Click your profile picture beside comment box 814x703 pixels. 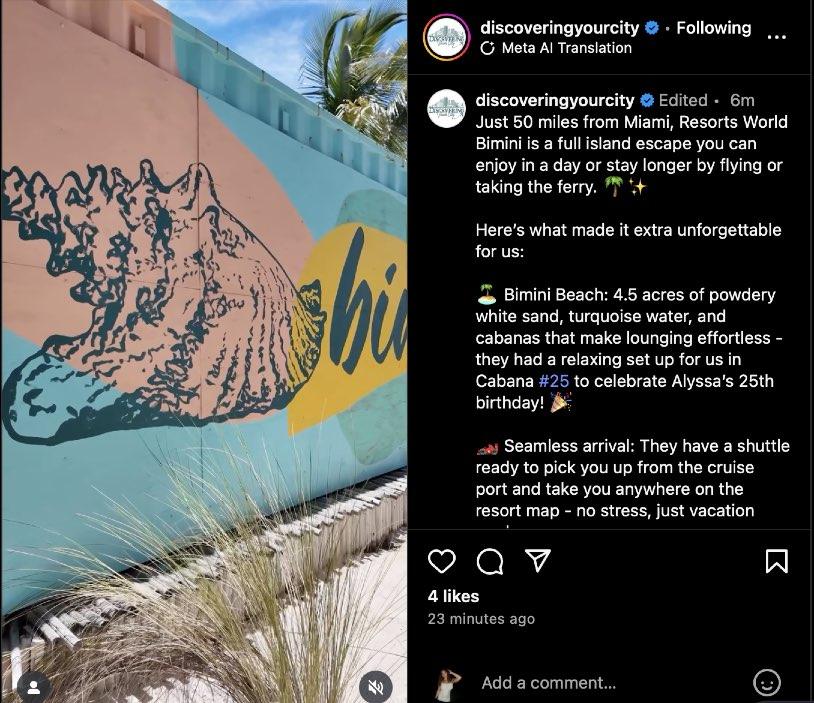pos(448,684)
